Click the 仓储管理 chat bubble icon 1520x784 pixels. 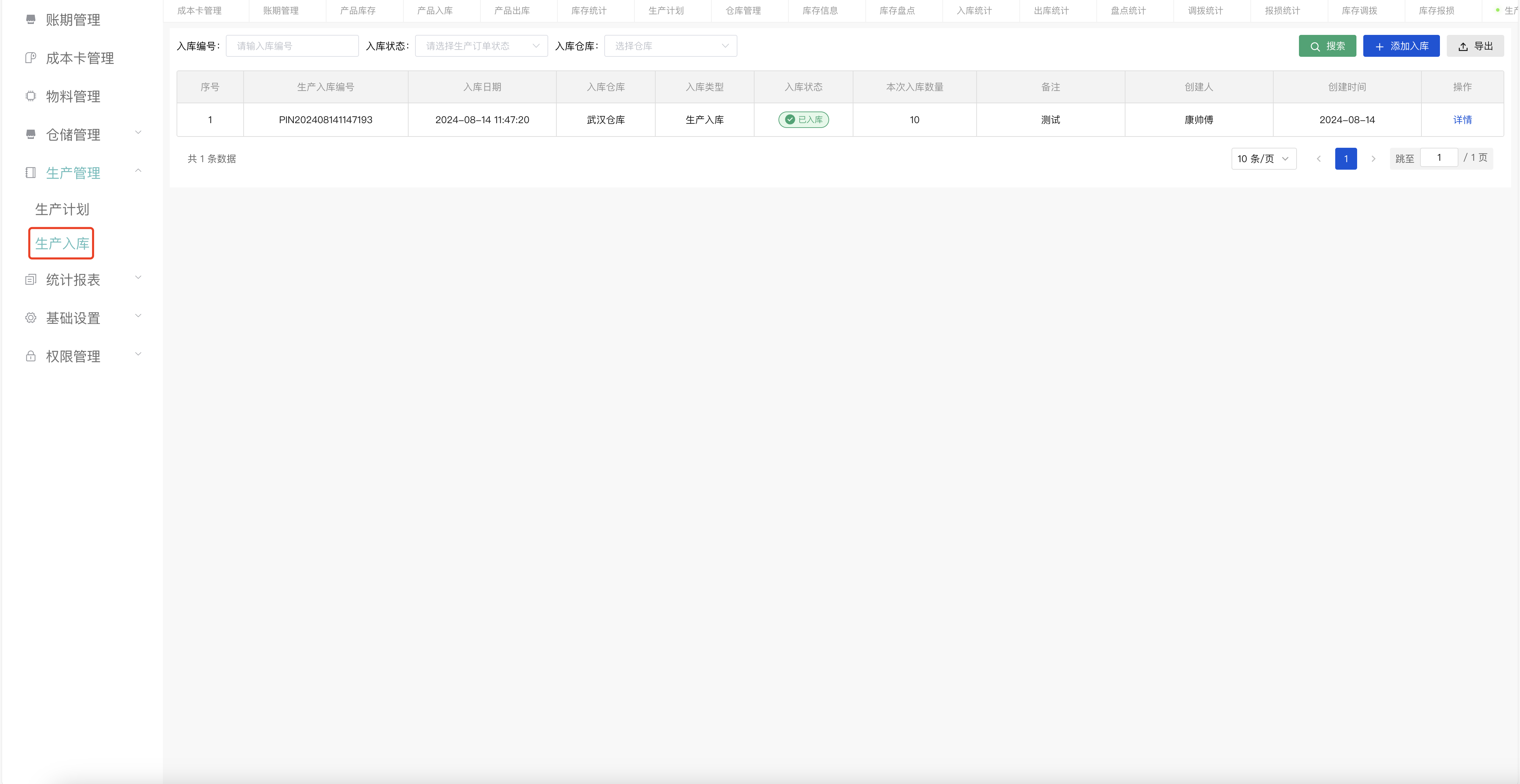31,134
